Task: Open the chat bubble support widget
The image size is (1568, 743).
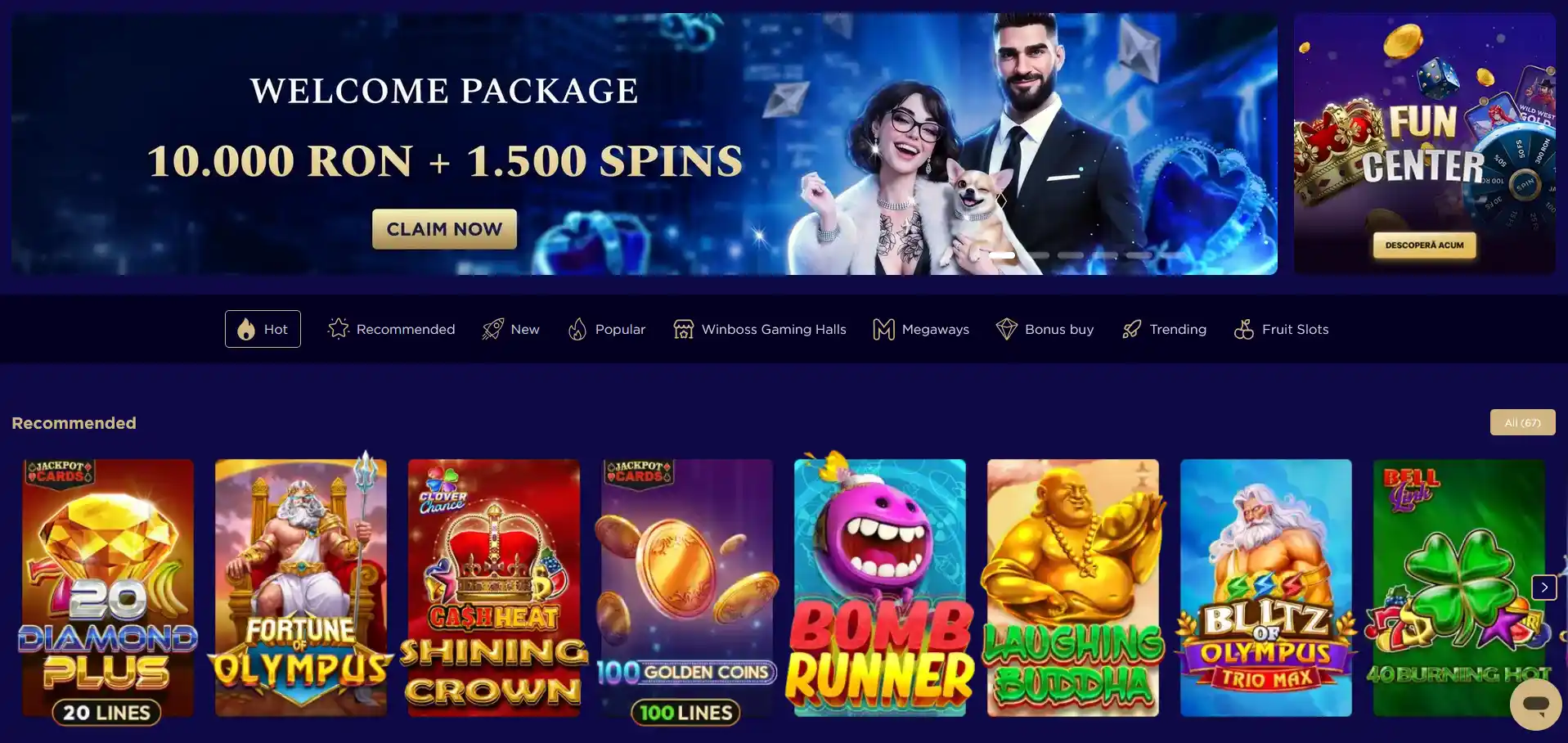Action: tap(1535, 705)
